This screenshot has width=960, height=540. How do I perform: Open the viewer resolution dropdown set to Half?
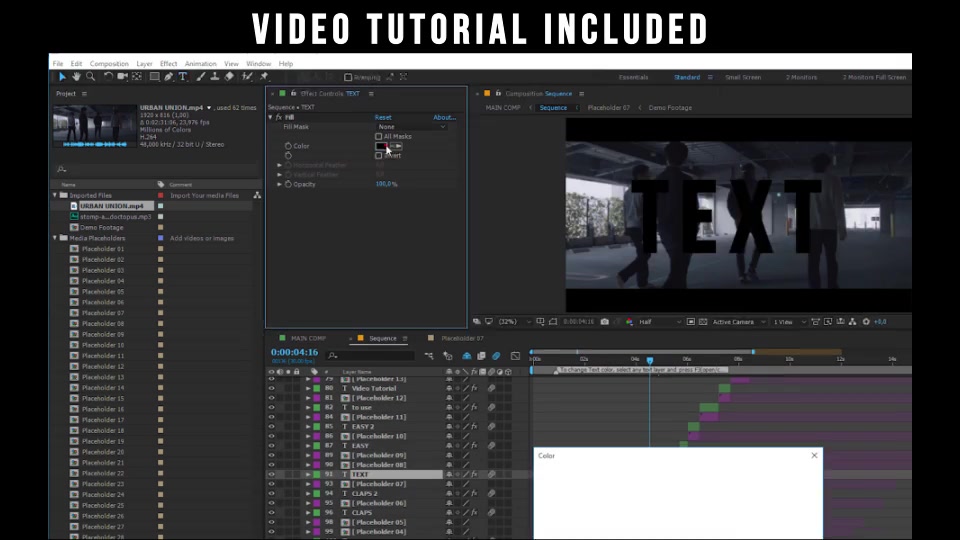660,321
